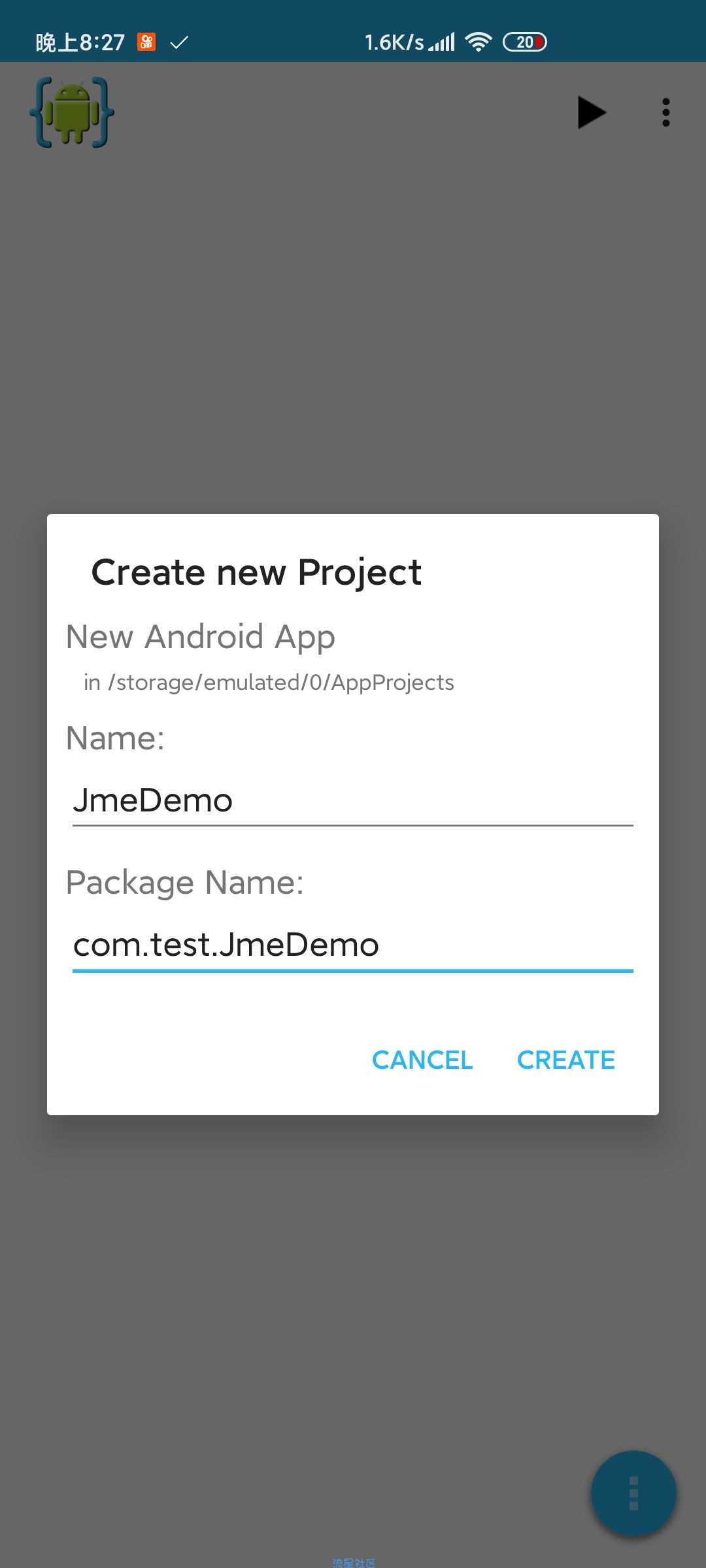Tap the Wi-Fi status icon
This screenshot has width=706, height=1568.
(x=479, y=42)
